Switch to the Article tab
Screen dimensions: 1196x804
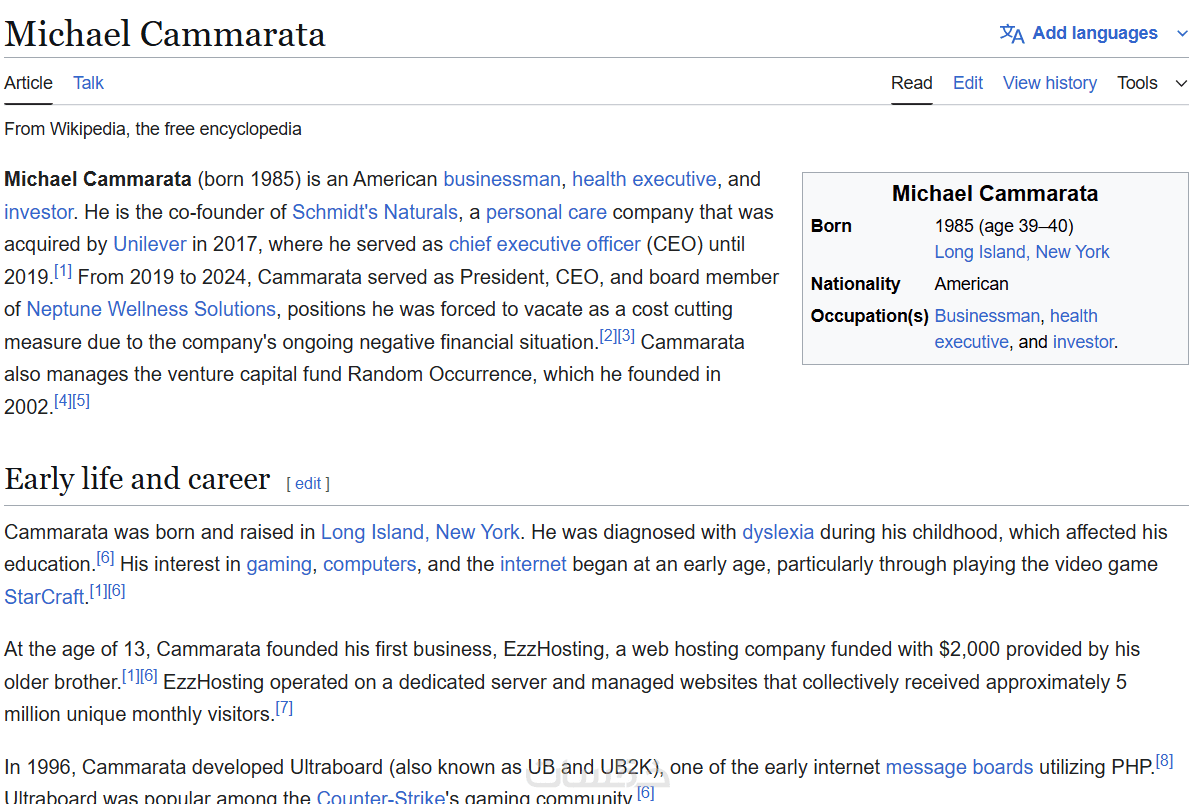point(28,83)
